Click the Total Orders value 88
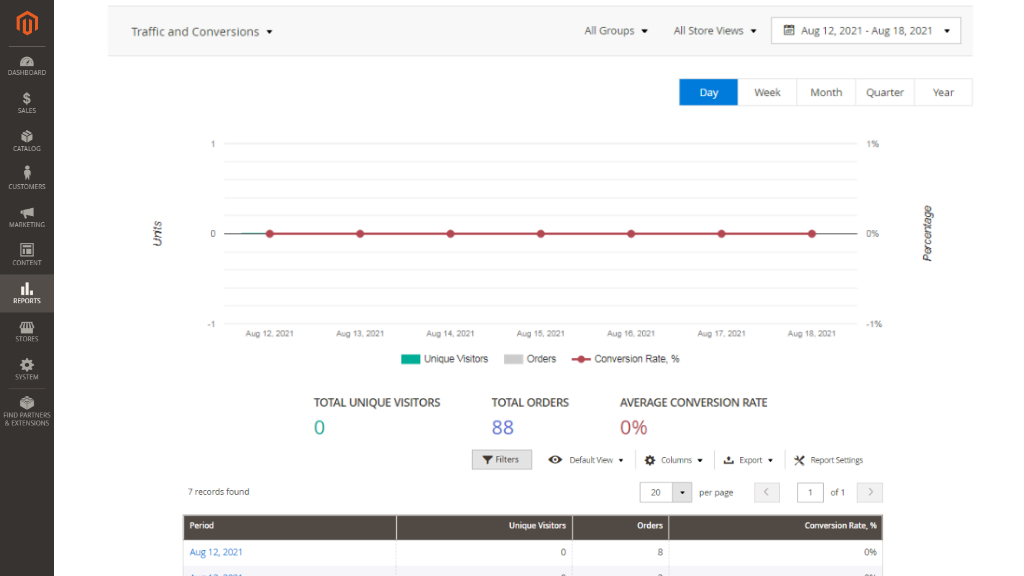The height and width of the screenshot is (576, 1024). (x=503, y=428)
